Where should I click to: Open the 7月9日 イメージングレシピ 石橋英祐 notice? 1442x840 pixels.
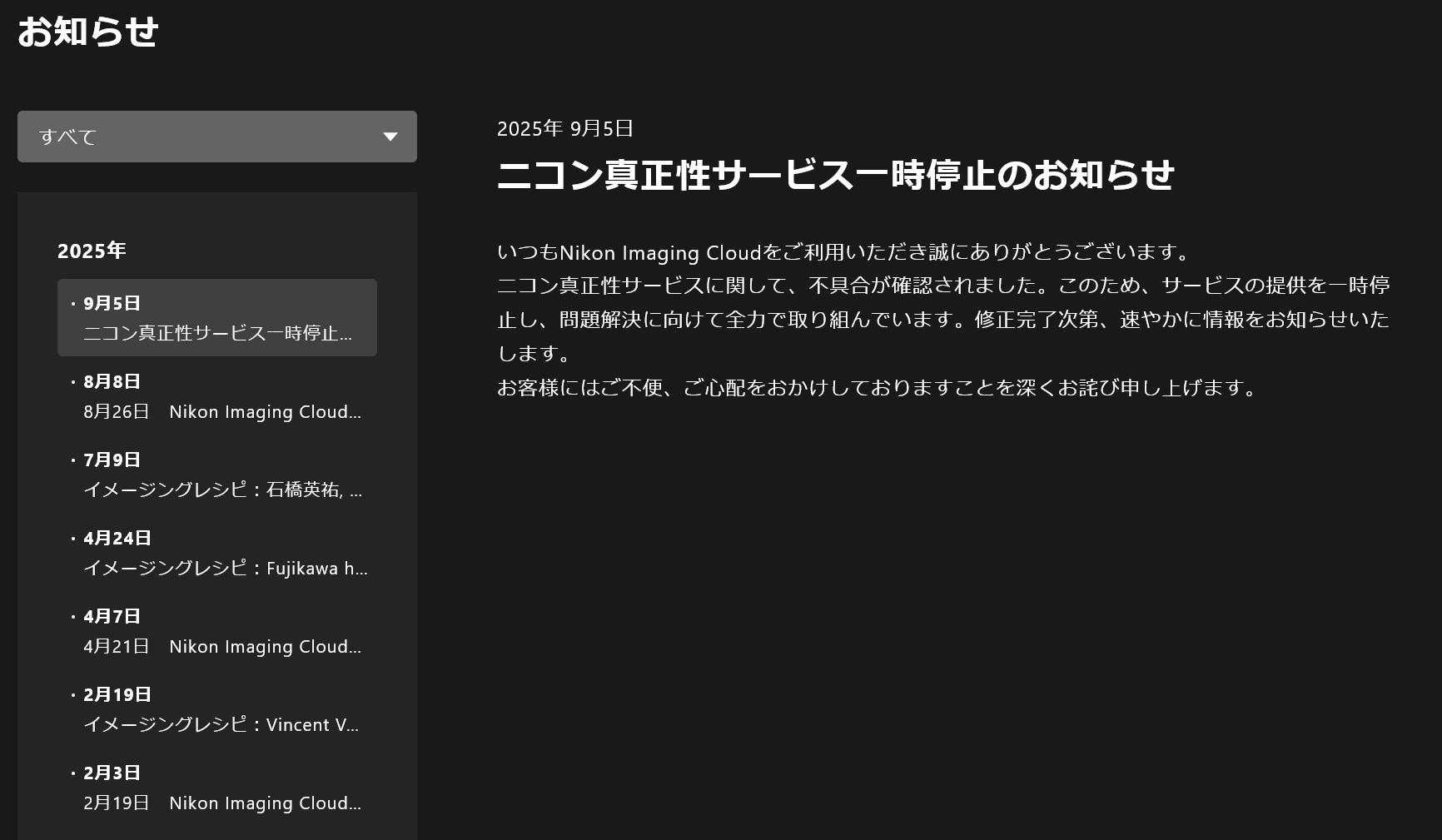click(216, 475)
